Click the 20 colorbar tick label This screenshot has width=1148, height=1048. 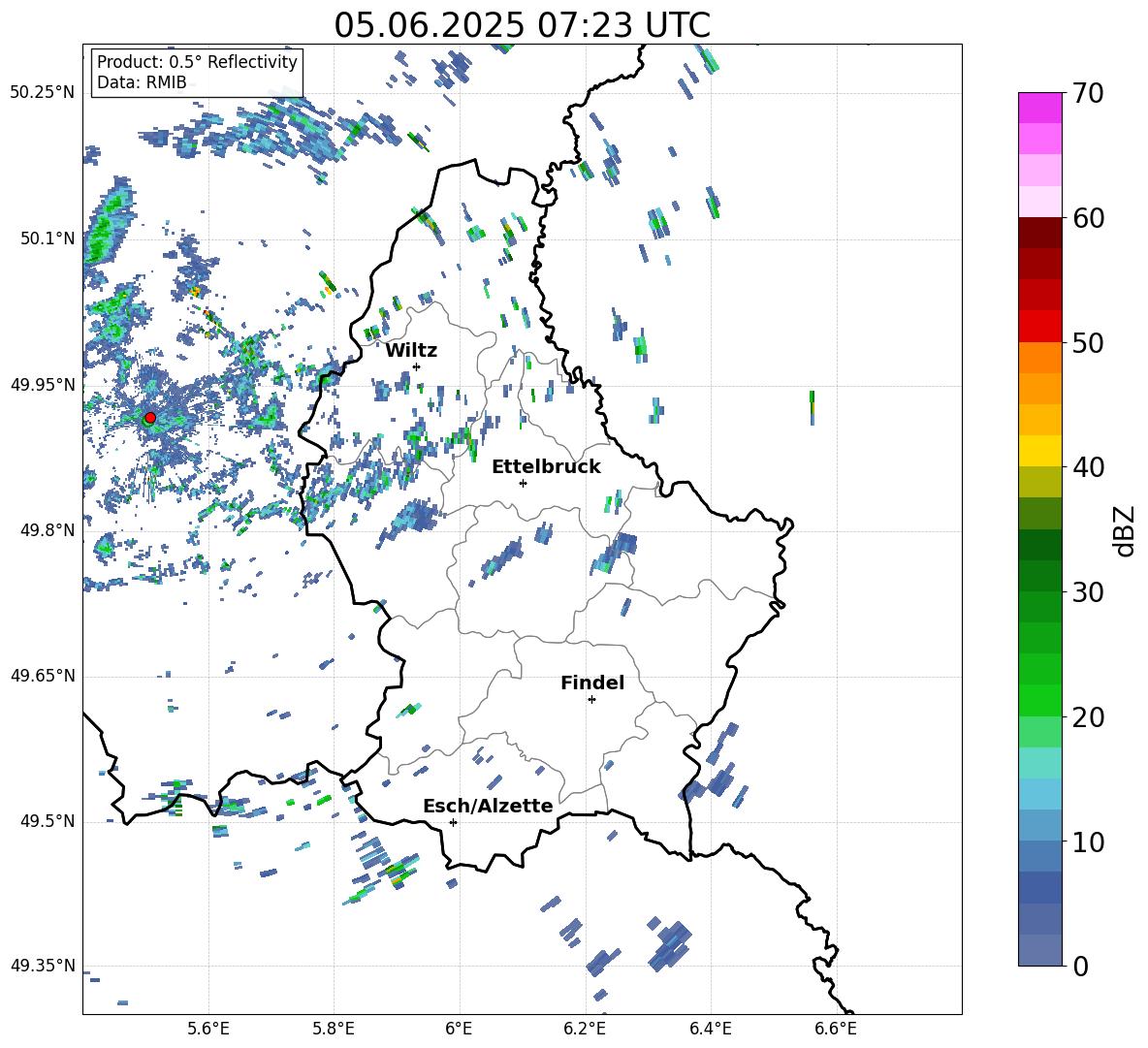tap(1088, 716)
